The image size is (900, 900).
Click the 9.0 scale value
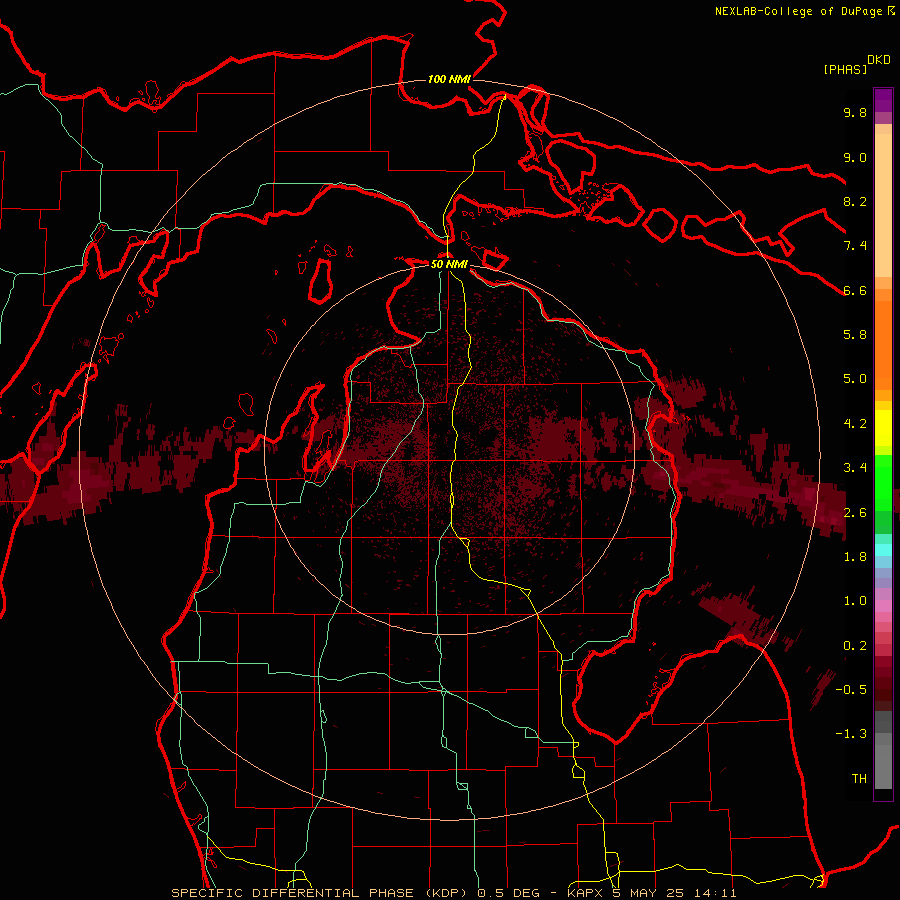855,157
